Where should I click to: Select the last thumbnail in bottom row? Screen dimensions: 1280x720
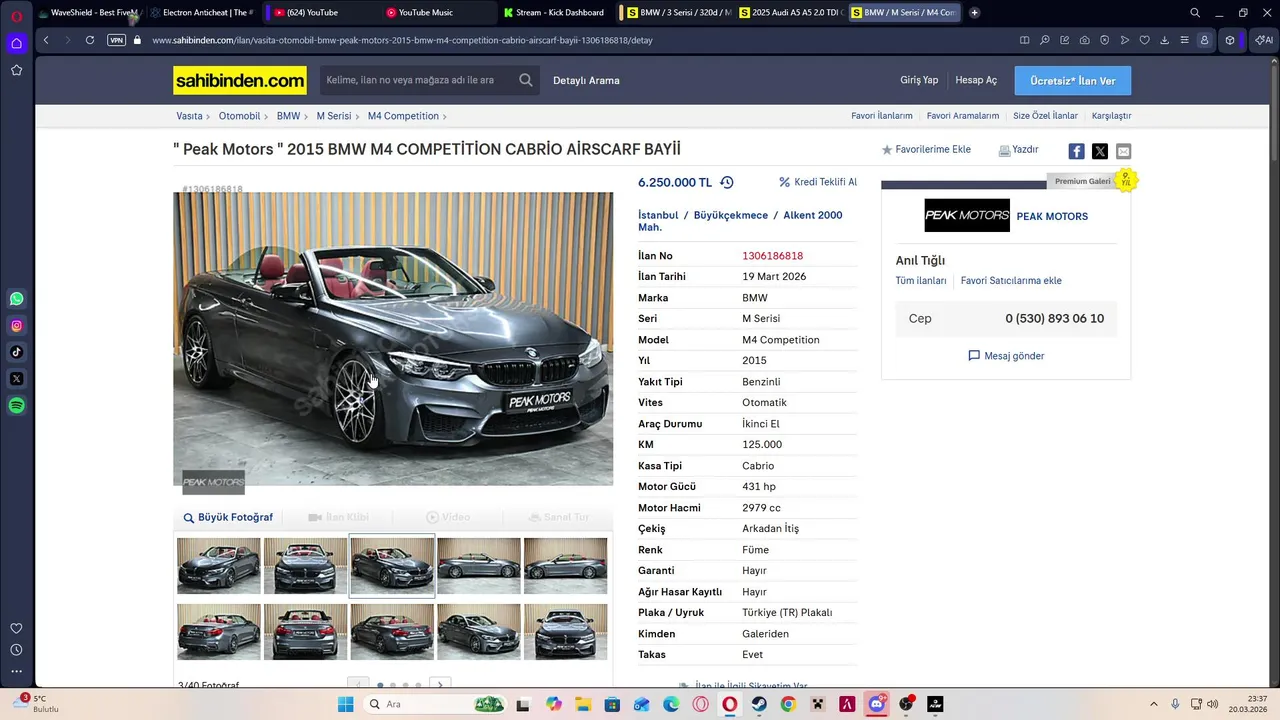click(x=565, y=631)
